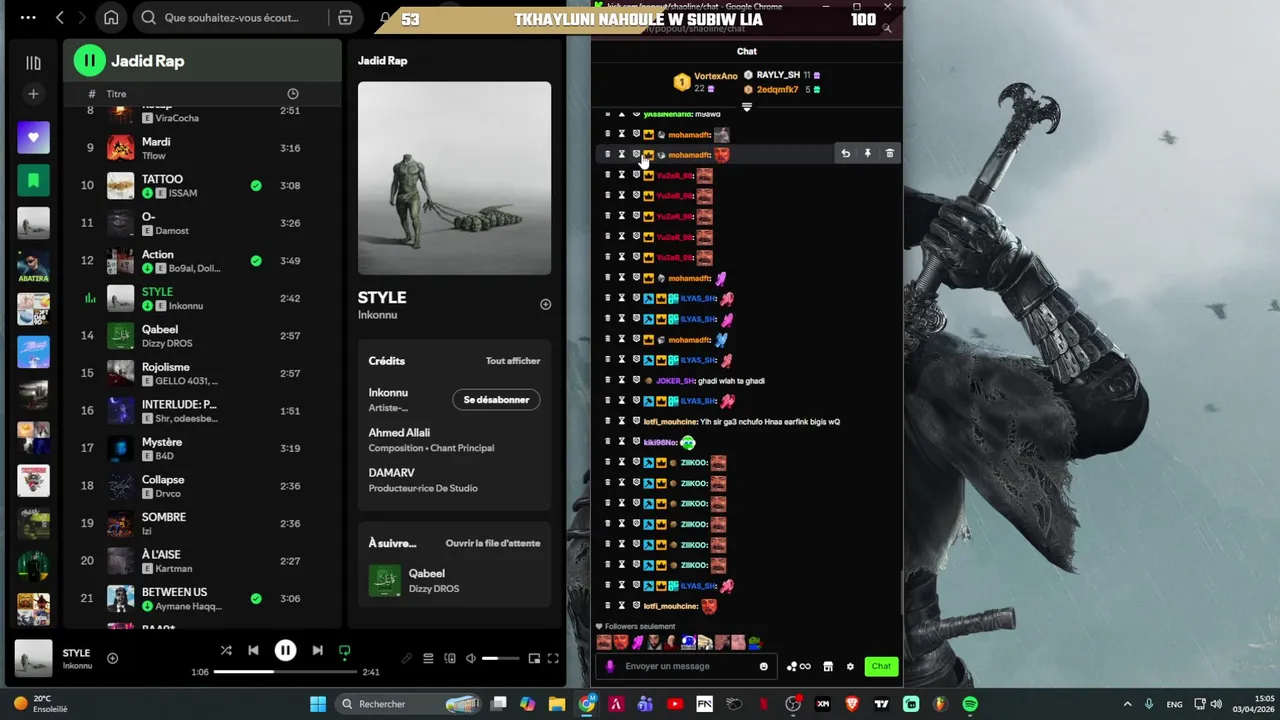Viewport: 1280px width, 720px height.
Task: Select track Mystère by B4D
Action: [204, 448]
